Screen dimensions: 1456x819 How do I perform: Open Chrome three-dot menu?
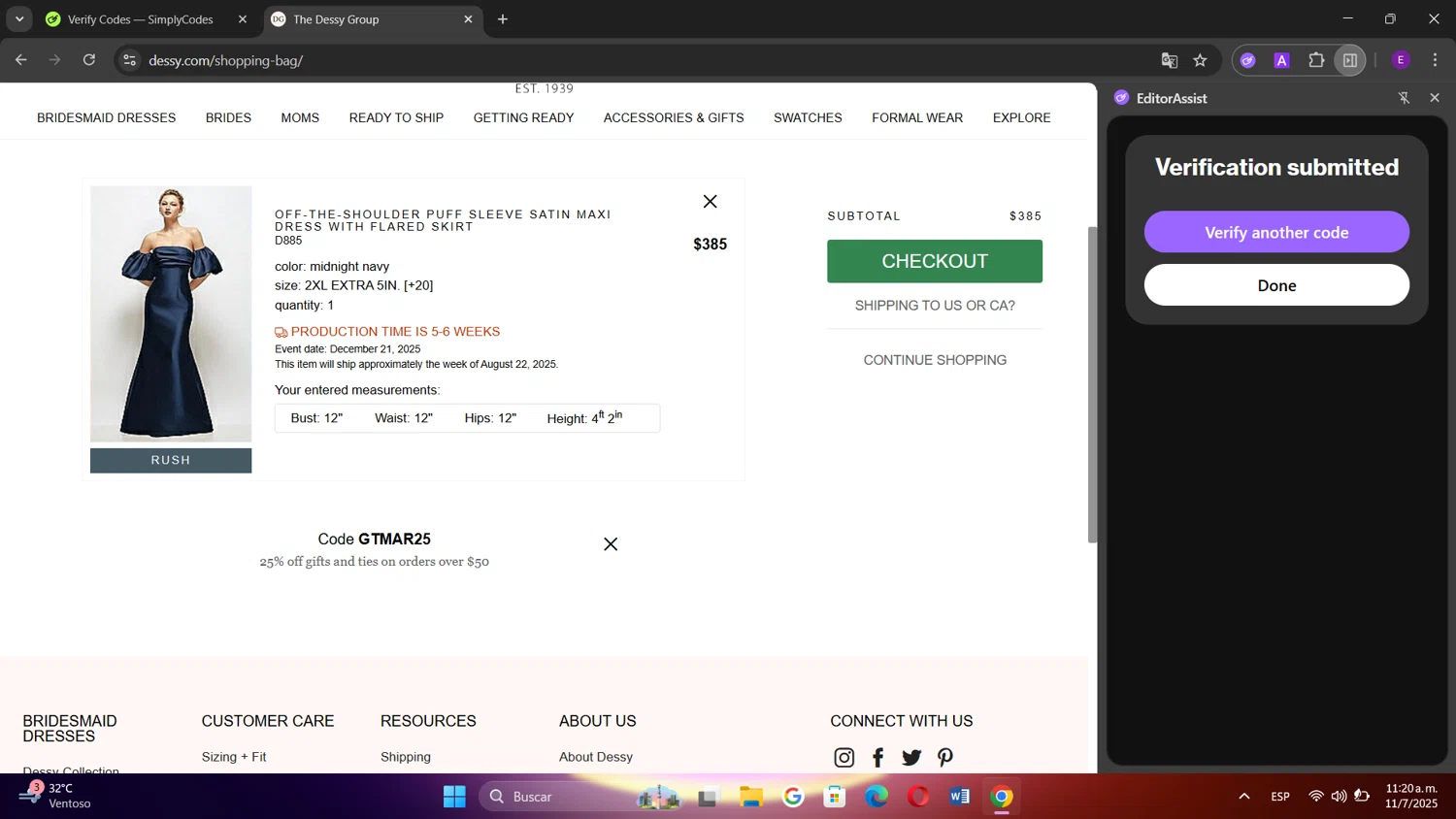[1435, 60]
